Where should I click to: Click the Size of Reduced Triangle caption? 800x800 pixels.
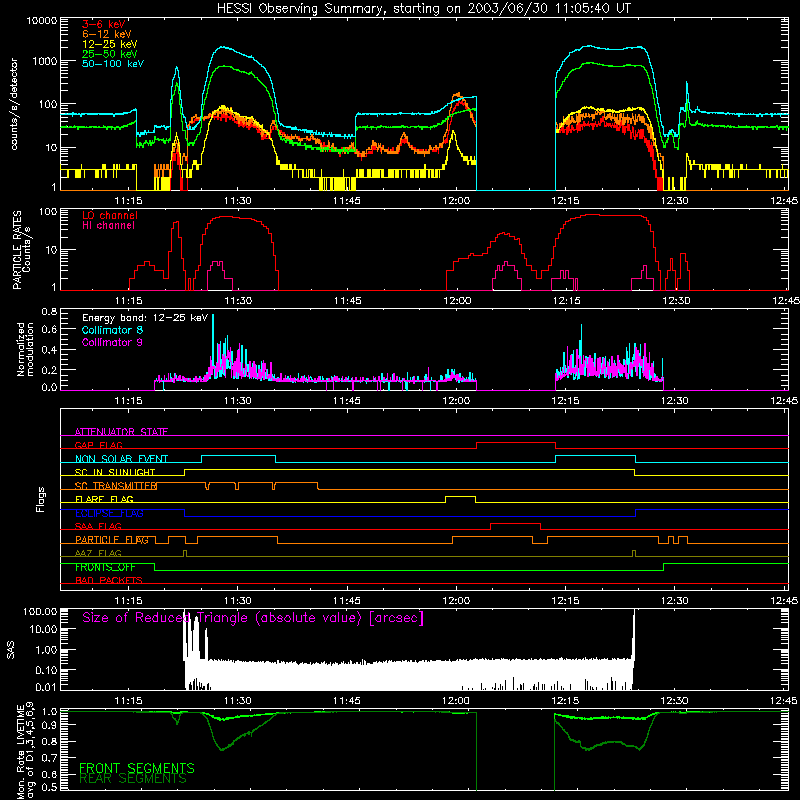(x=253, y=618)
